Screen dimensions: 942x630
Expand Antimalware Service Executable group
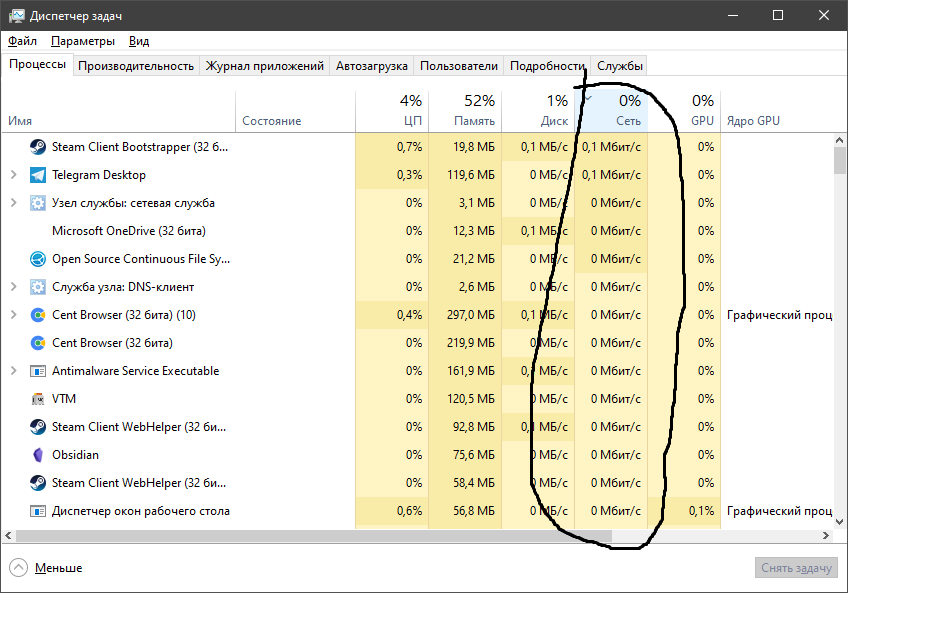point(14,371)
